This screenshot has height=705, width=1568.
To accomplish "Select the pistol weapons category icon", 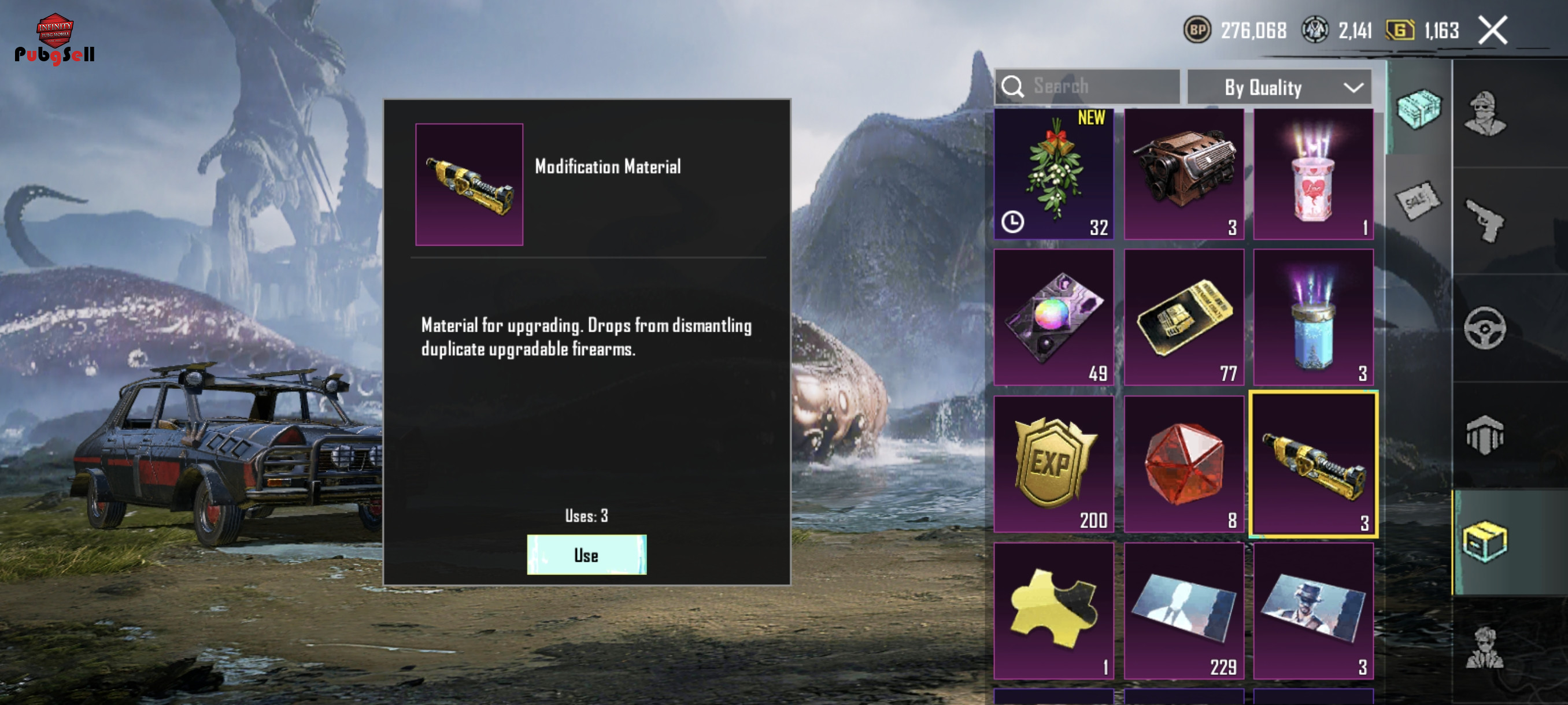I will click(1484, 221).
